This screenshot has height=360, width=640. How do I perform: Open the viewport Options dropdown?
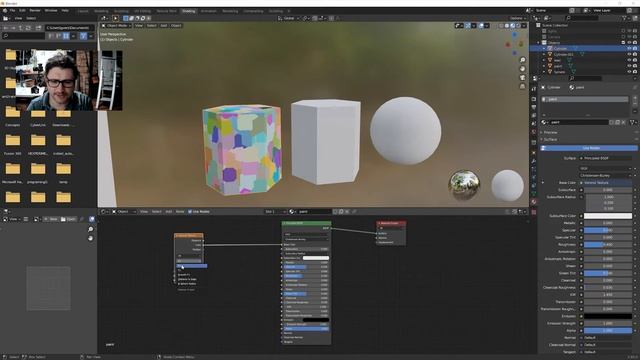pyautogui.click(x=518, y=18)
